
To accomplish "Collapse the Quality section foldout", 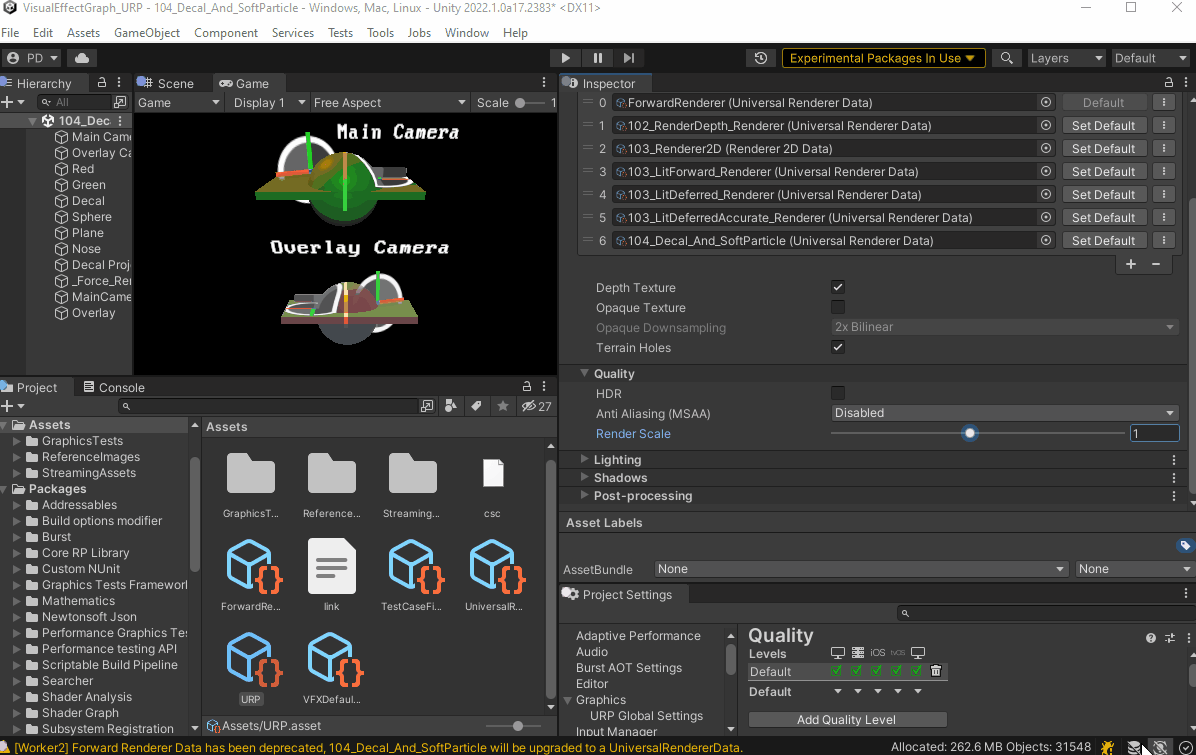I will pos(584,374).
